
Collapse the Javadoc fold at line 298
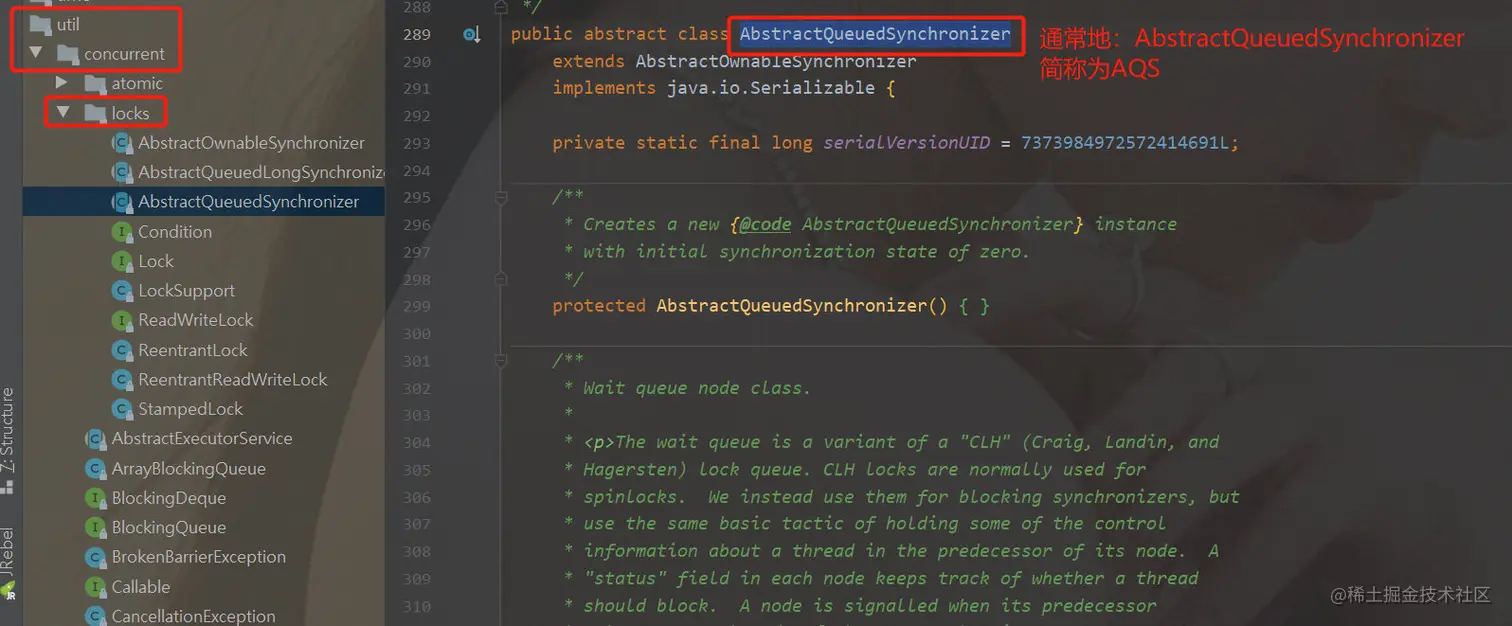[500, 279]
